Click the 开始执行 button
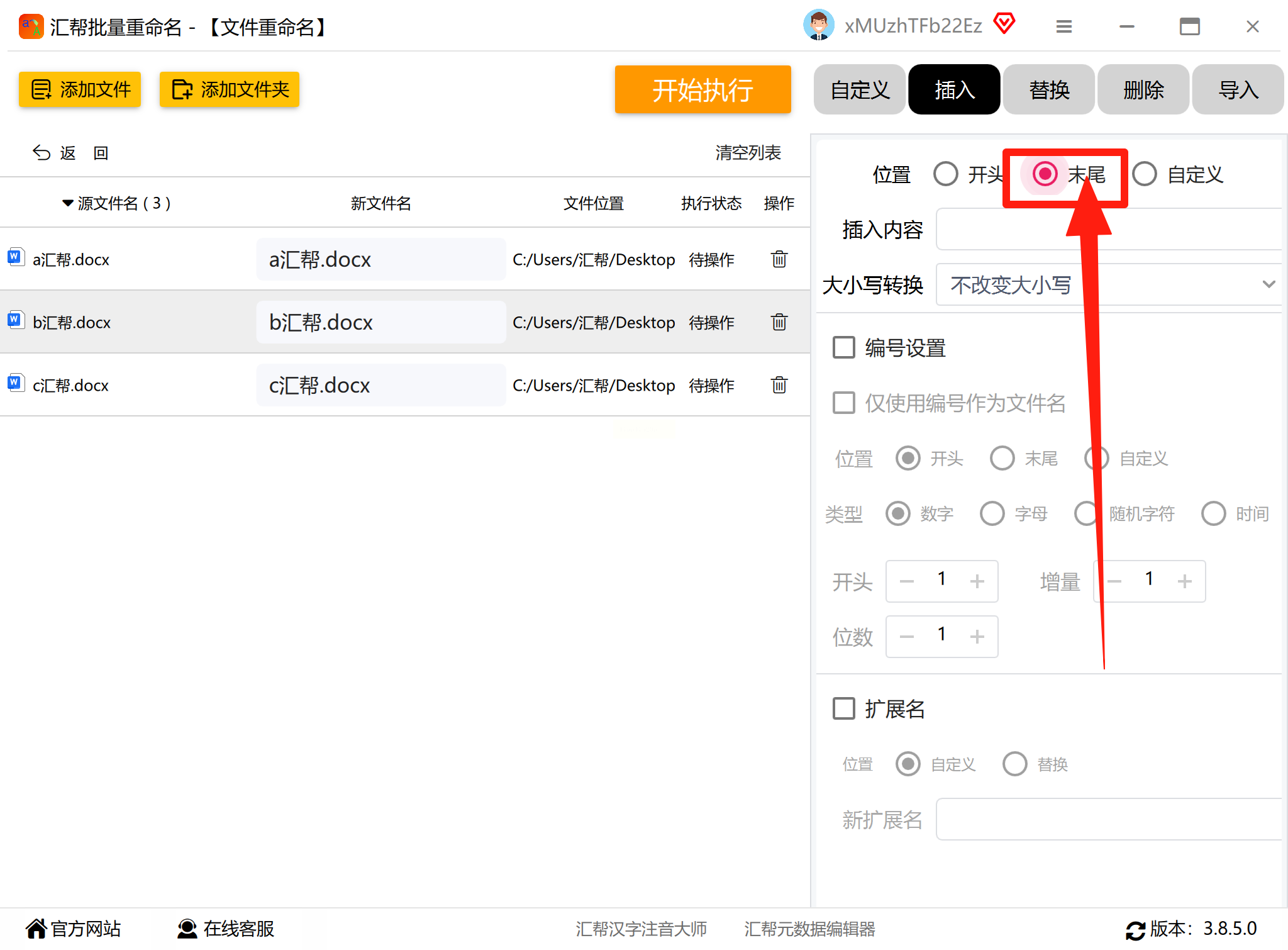Viewport: 1288px width, 950px height. point(702,90)
